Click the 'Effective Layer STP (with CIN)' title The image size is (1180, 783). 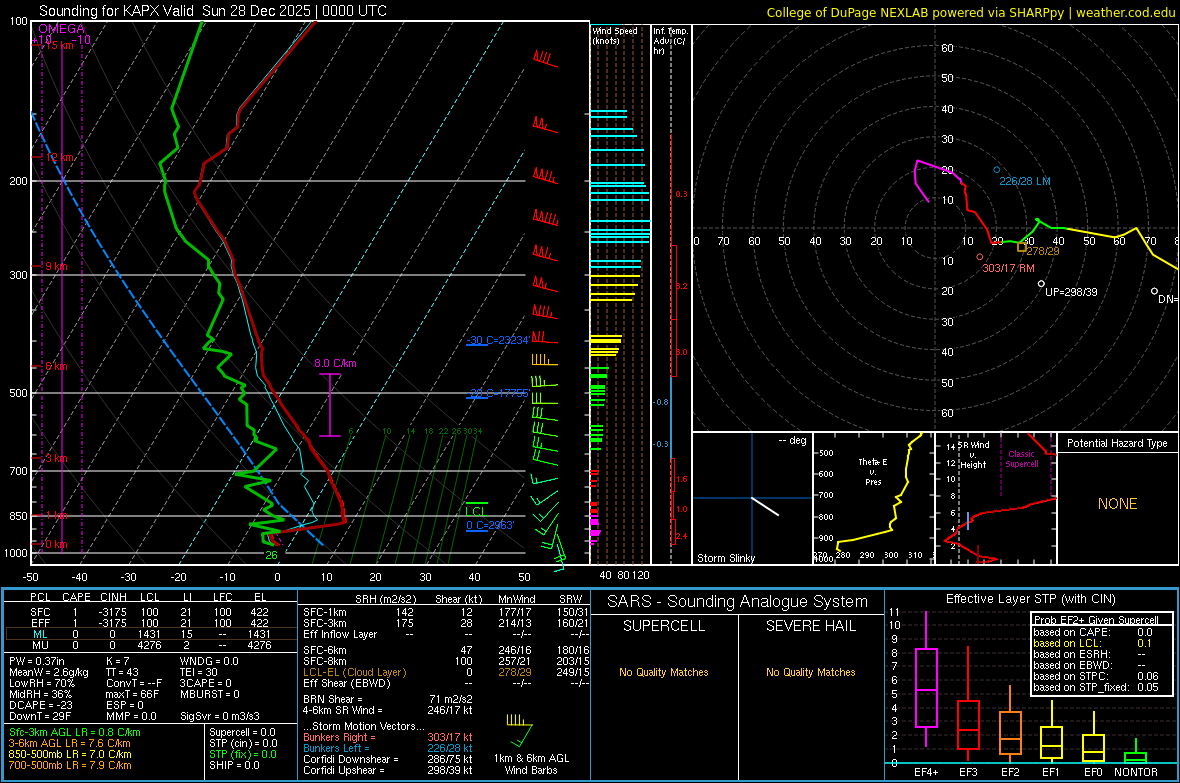tap(1030, 599)
